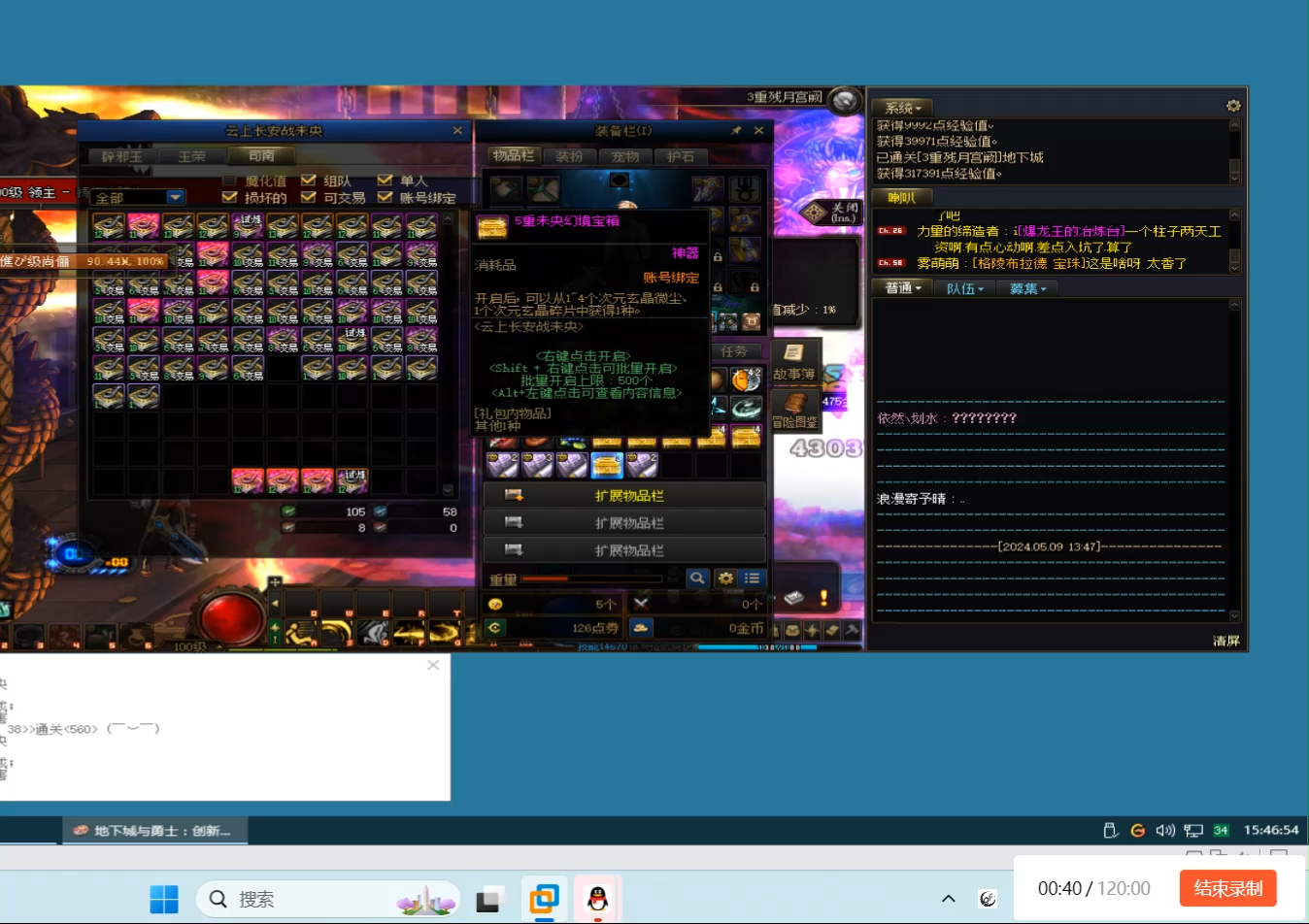
Task: Click the Windows taskbar search box
Action: 328,900
